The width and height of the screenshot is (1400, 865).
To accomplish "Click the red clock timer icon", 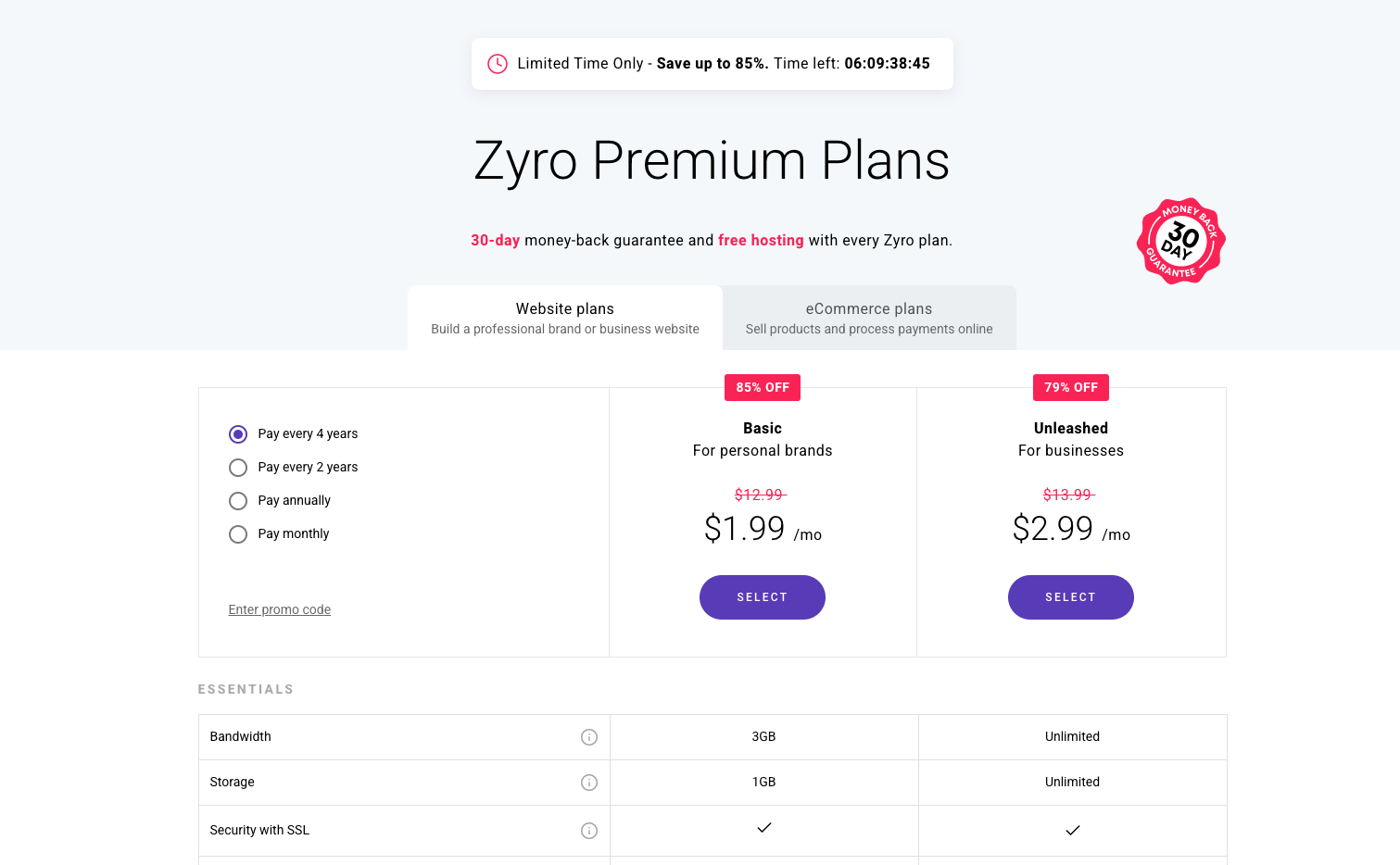I will (498, 64).
